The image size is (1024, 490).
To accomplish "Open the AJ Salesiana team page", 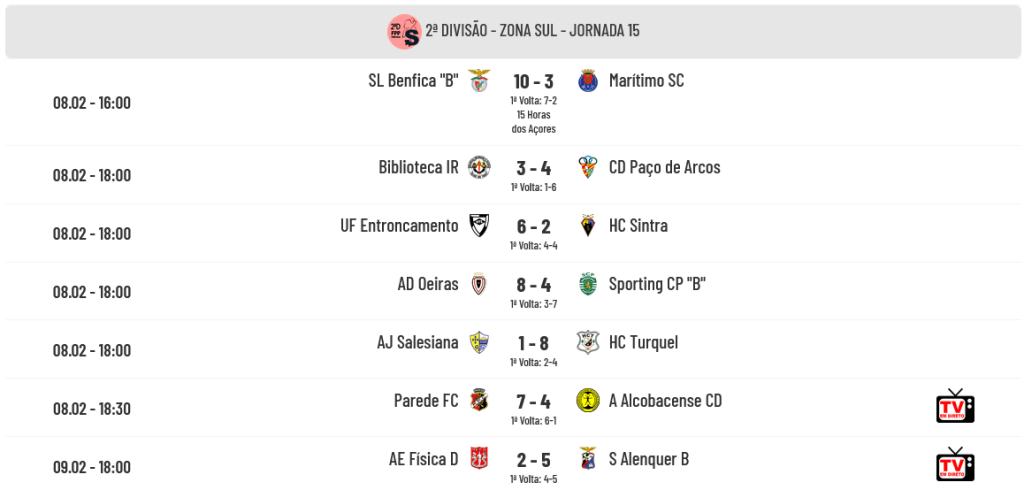I will click(418, 342).
